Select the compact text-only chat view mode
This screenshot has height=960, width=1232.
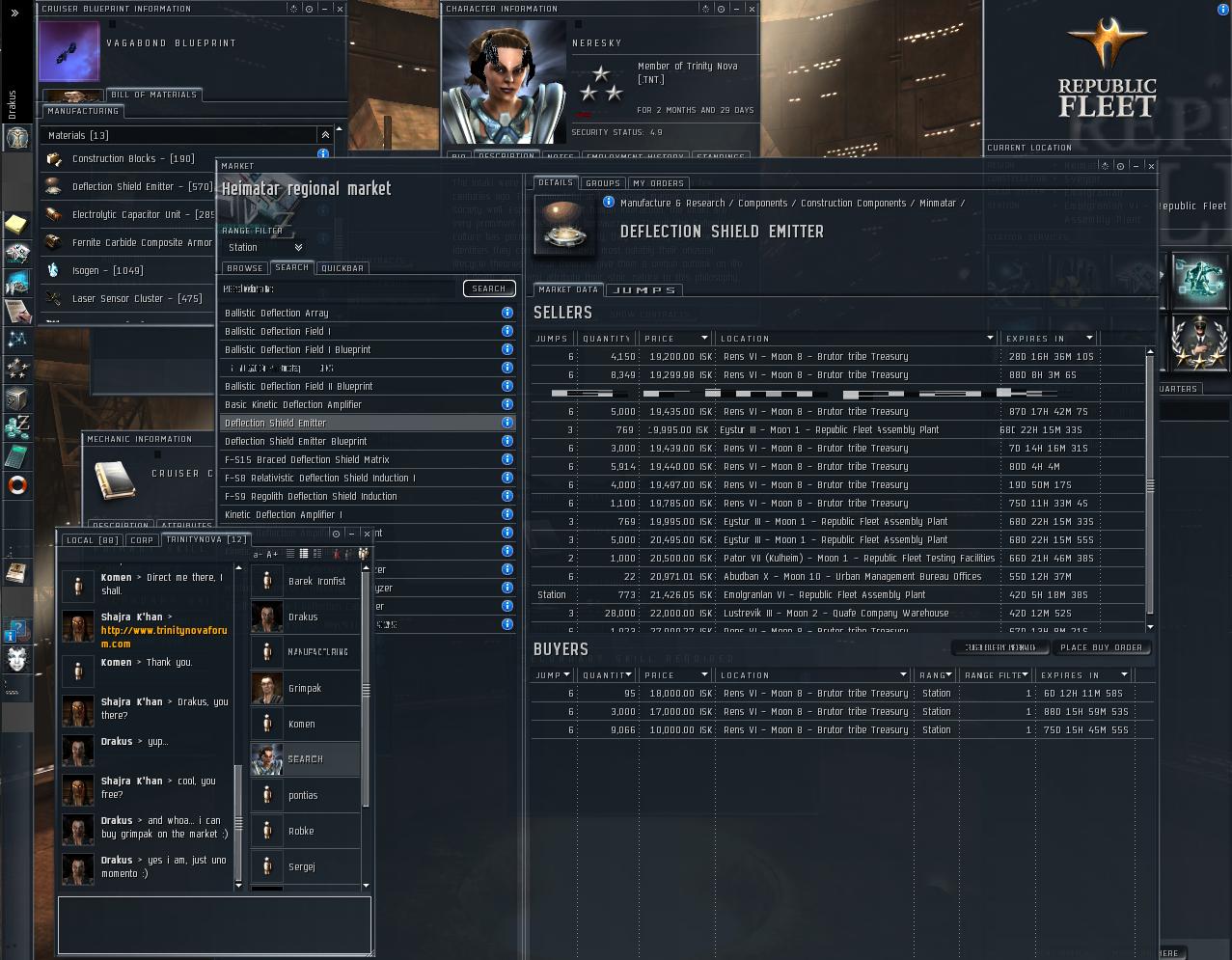pos(290,554)
